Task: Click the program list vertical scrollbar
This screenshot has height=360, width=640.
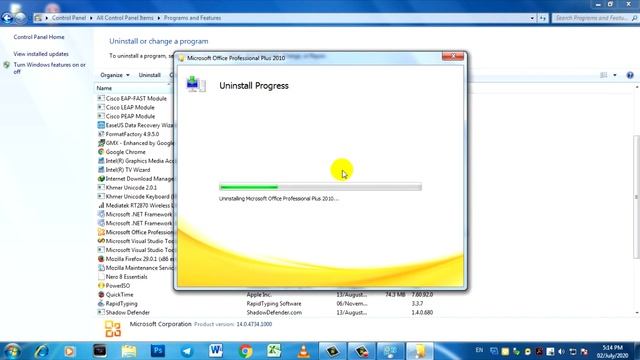Action: (x=636, y=196)
